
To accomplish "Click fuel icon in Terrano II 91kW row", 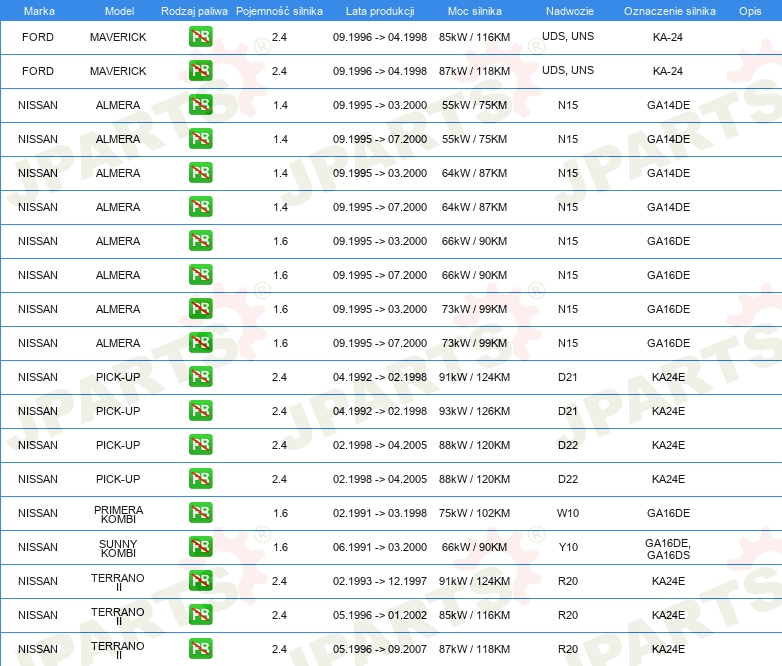I will (200, 580).
